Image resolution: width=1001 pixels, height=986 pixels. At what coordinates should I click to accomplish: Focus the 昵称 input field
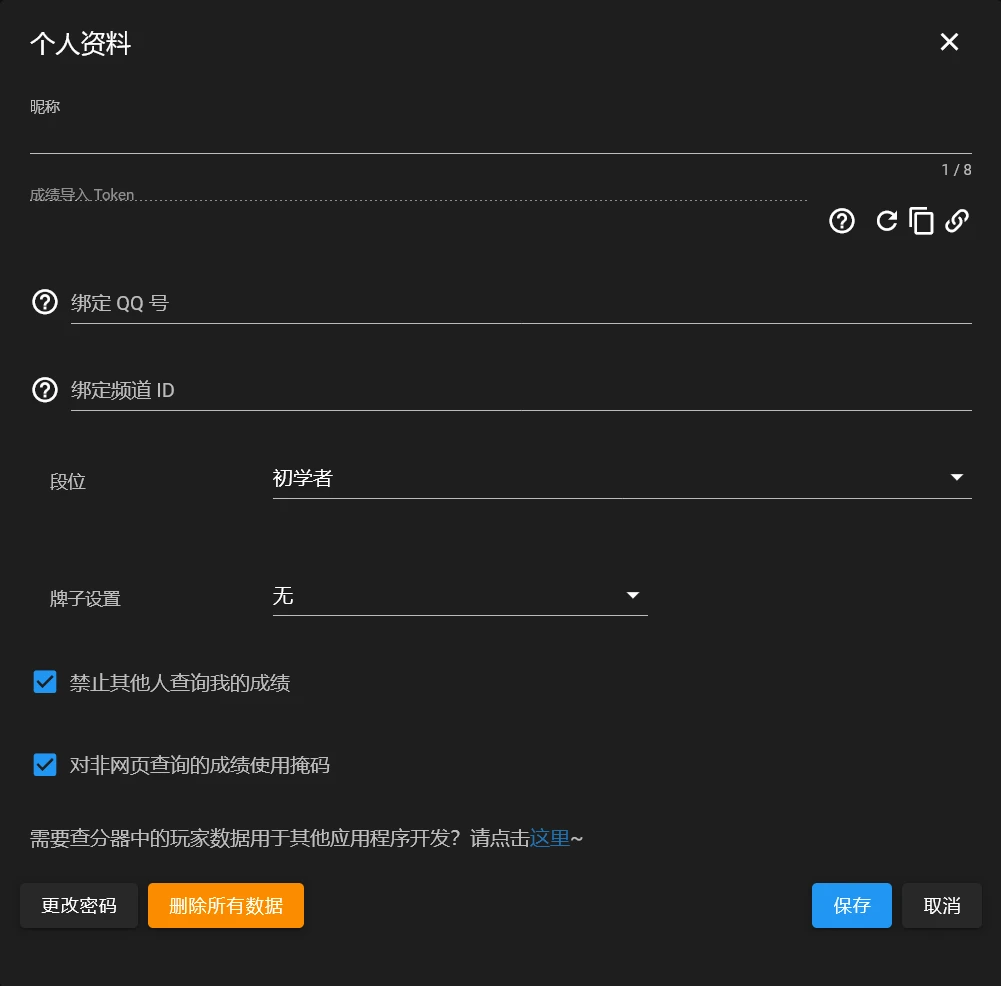click(x=500, y=136)
